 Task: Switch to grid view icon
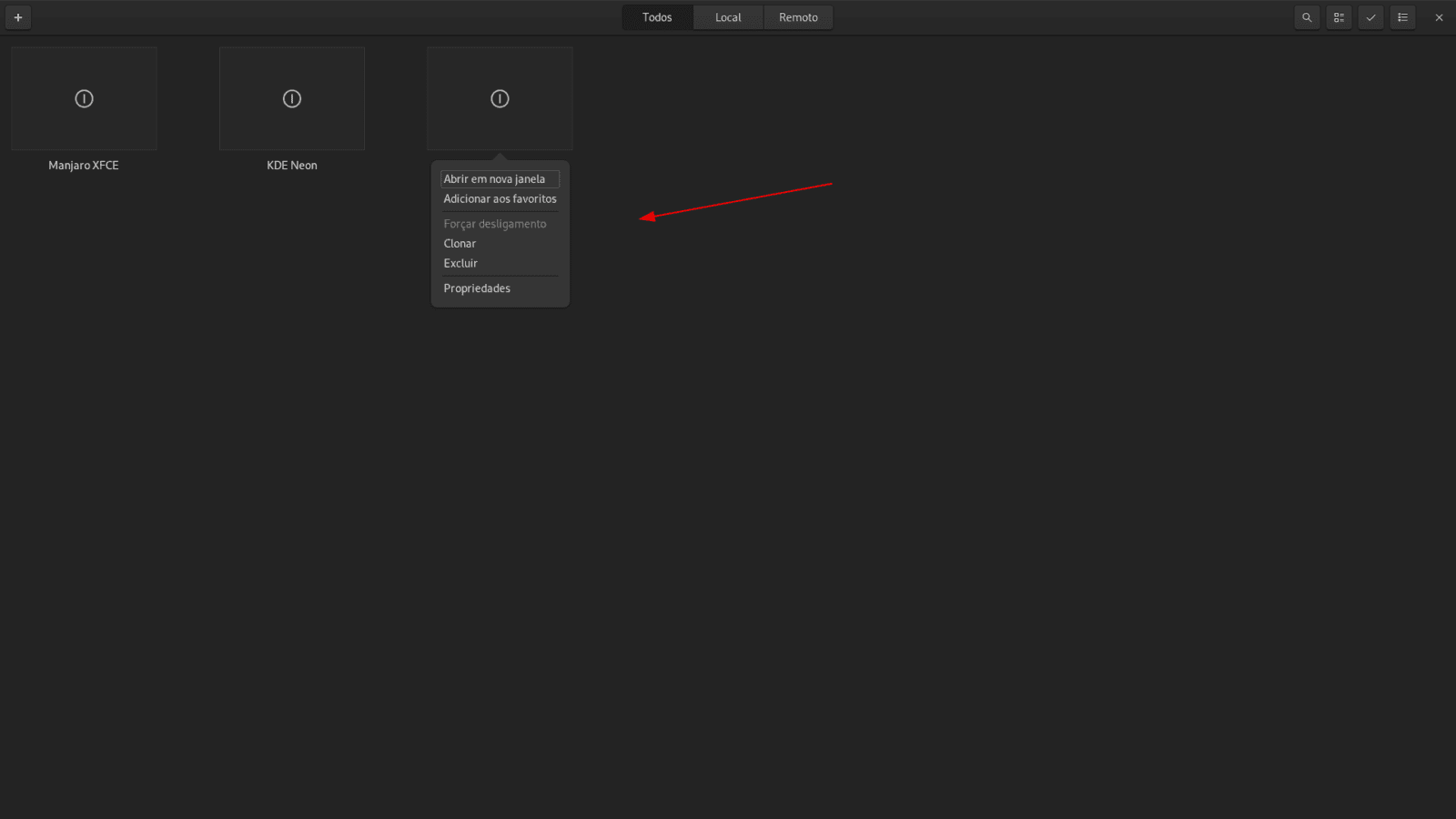point(1339,17)
